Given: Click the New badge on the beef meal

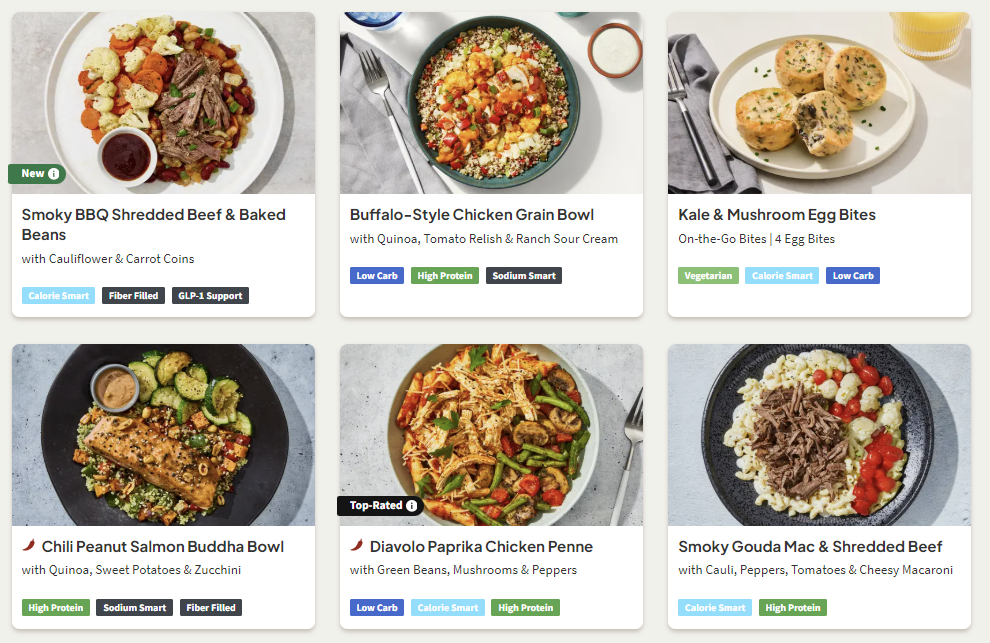Looking at the screenshot, I should pos(33,174).
